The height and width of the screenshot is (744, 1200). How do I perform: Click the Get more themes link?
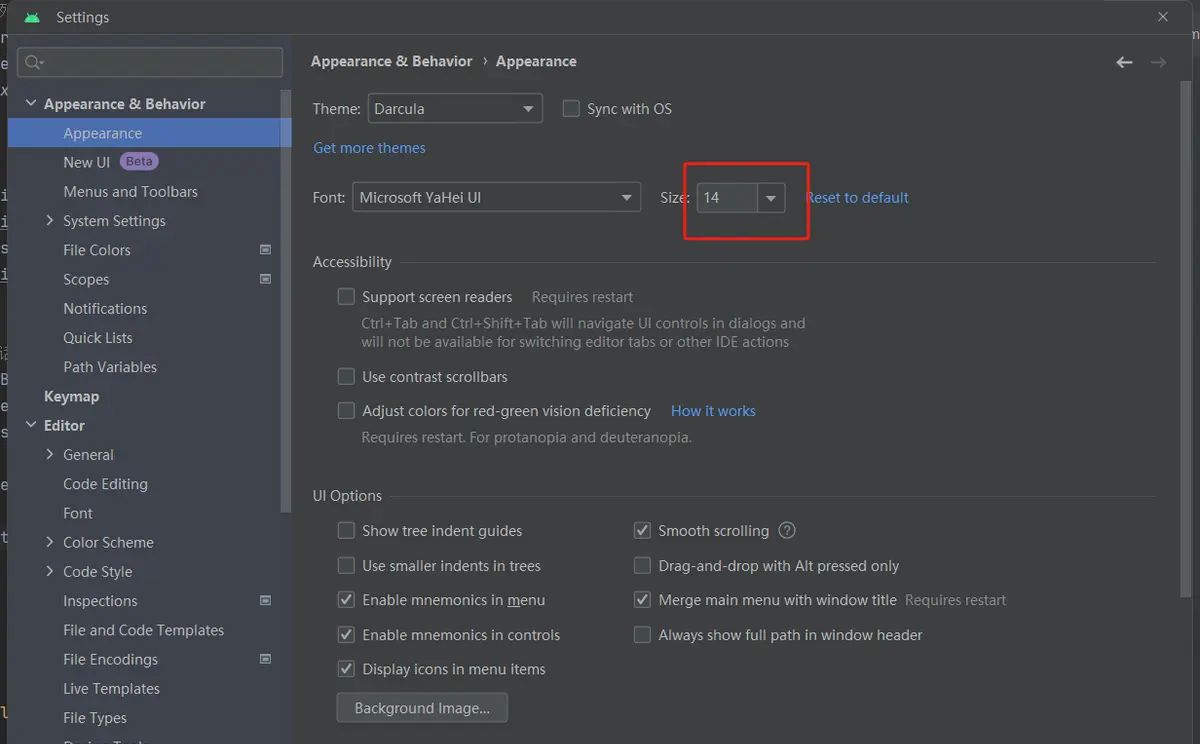[369, 147]
